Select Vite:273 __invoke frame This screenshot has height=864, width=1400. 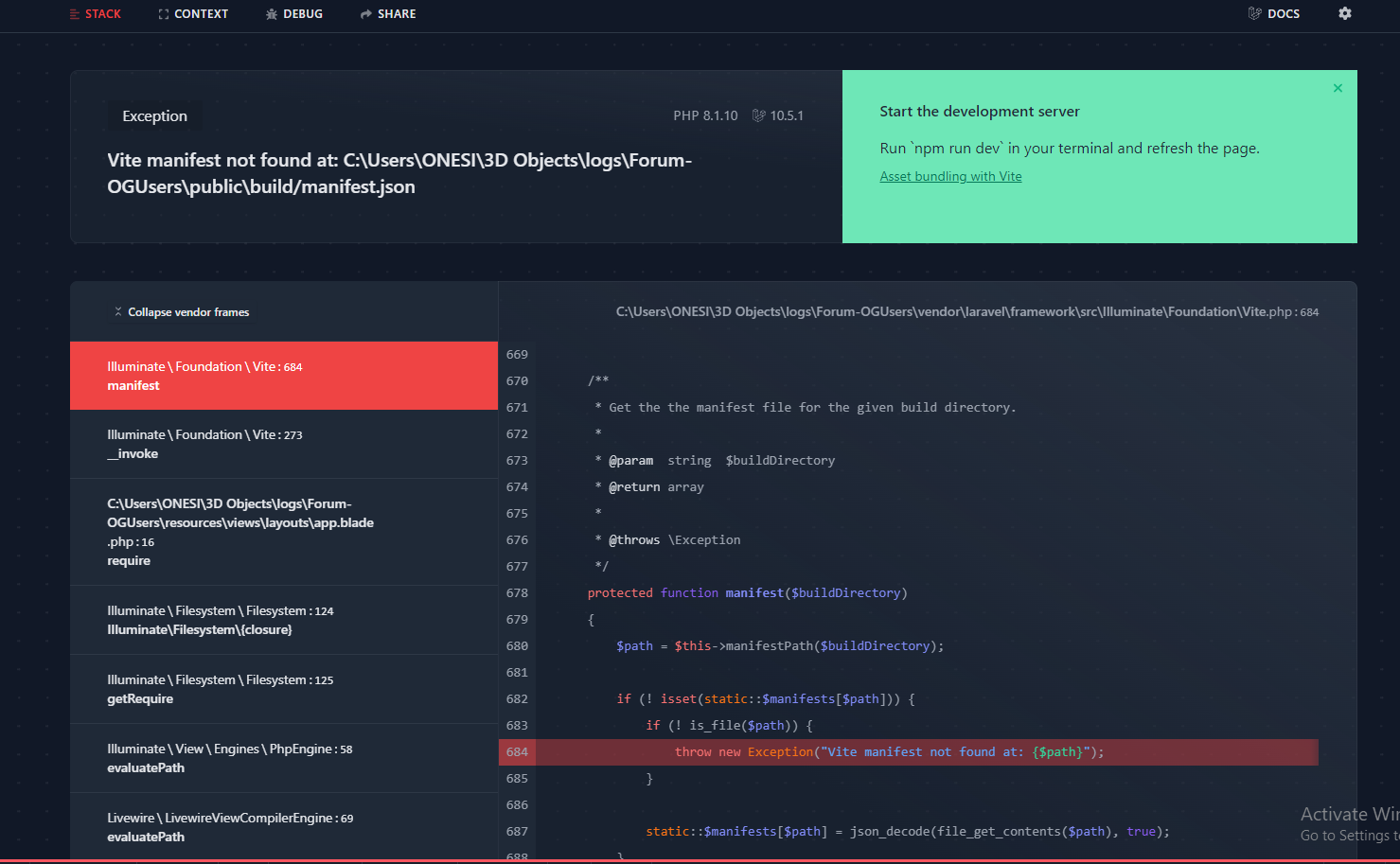point(284,444)
